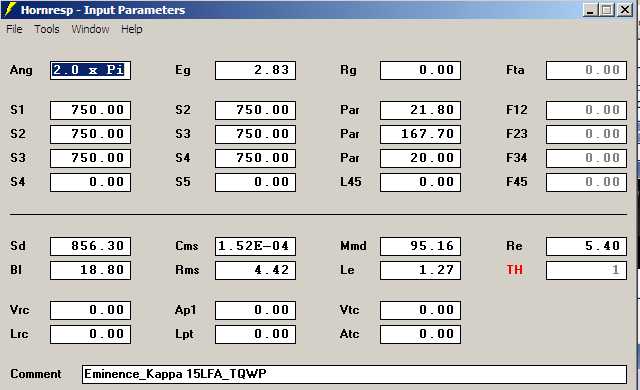Image resolution: width=640 pixels, height=390 pixels.
Task: Edit the Cms field showing 1.52E-04
Action: (255, 246)
